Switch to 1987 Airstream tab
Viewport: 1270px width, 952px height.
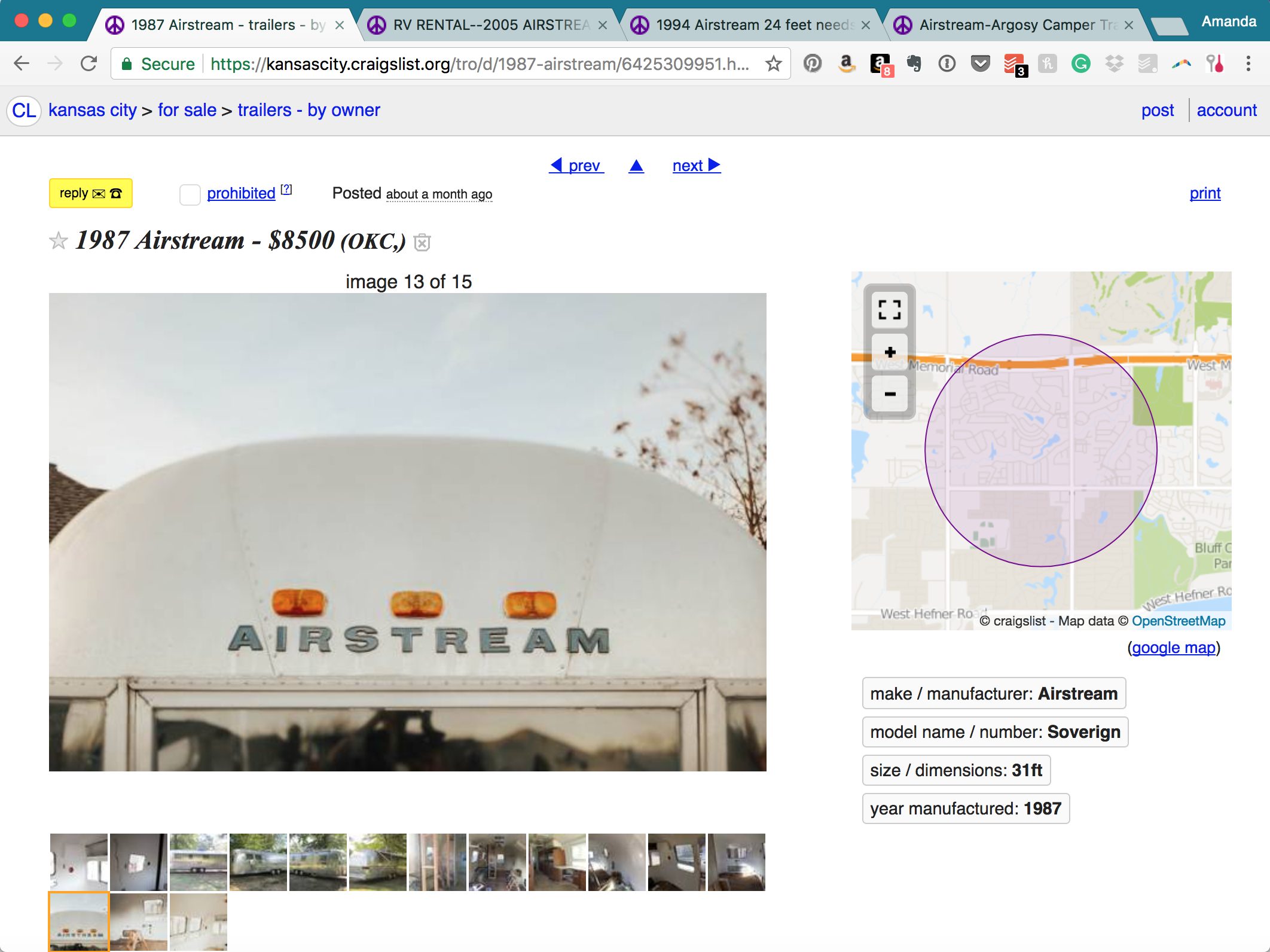coord(227,25)
